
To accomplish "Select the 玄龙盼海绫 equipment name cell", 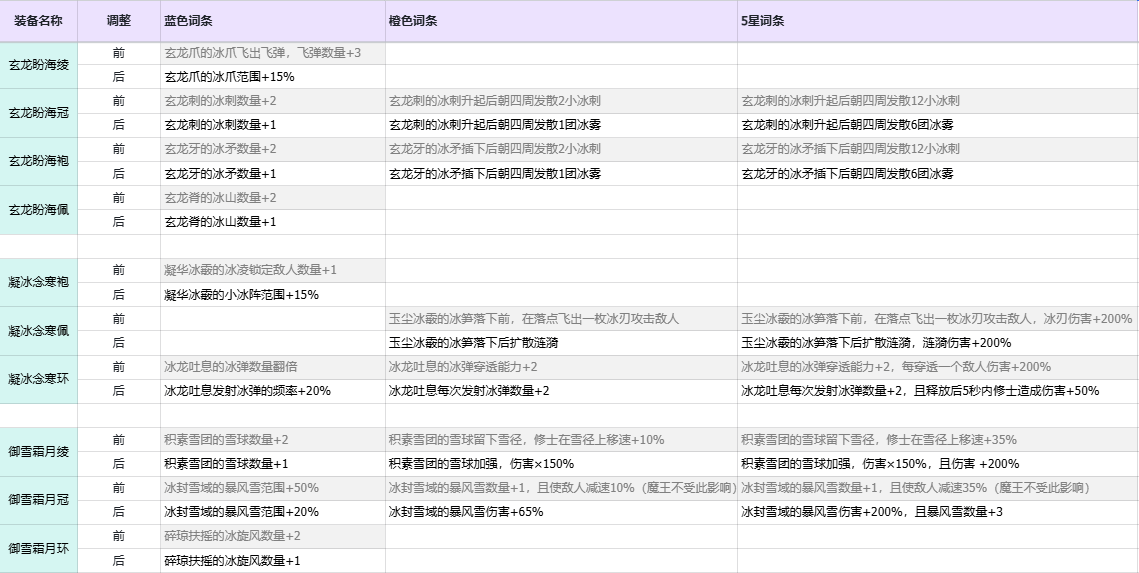I will point(39,65).
